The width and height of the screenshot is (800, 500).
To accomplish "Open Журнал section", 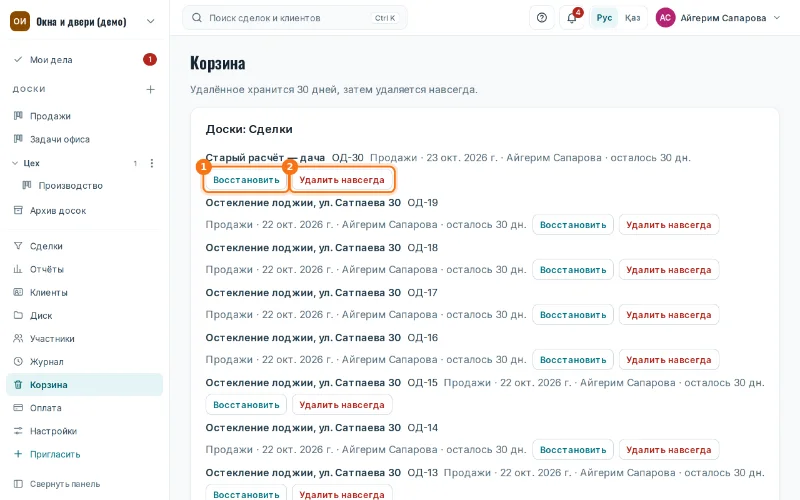I will tap(85, 362).
